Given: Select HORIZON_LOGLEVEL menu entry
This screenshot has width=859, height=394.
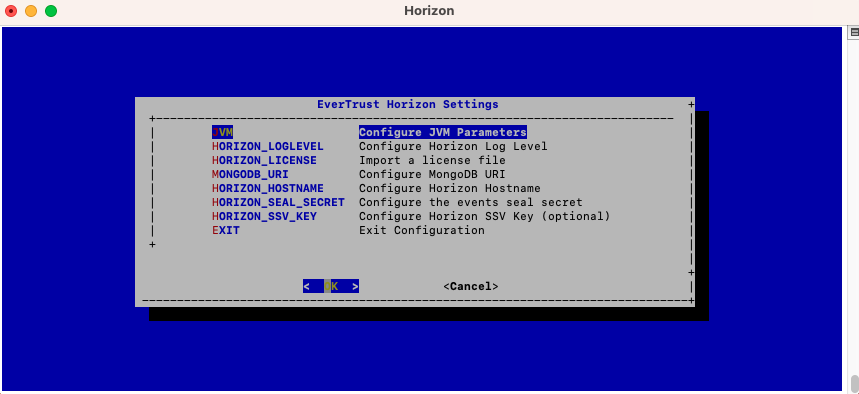Looking at the screenshot, I should point(268,146).
